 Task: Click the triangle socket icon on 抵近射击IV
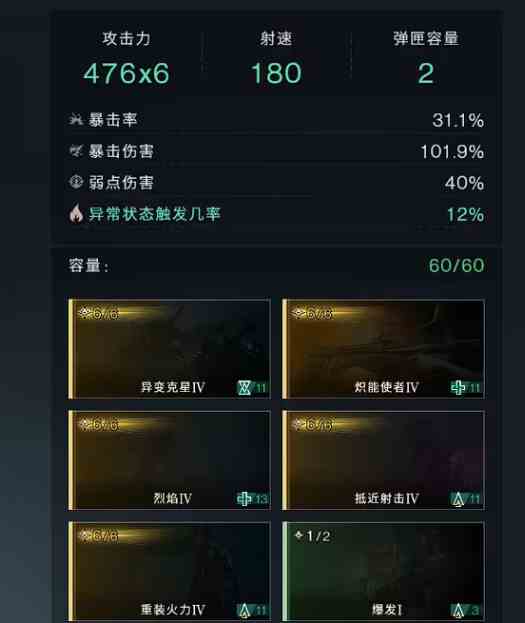coord(458,499)
